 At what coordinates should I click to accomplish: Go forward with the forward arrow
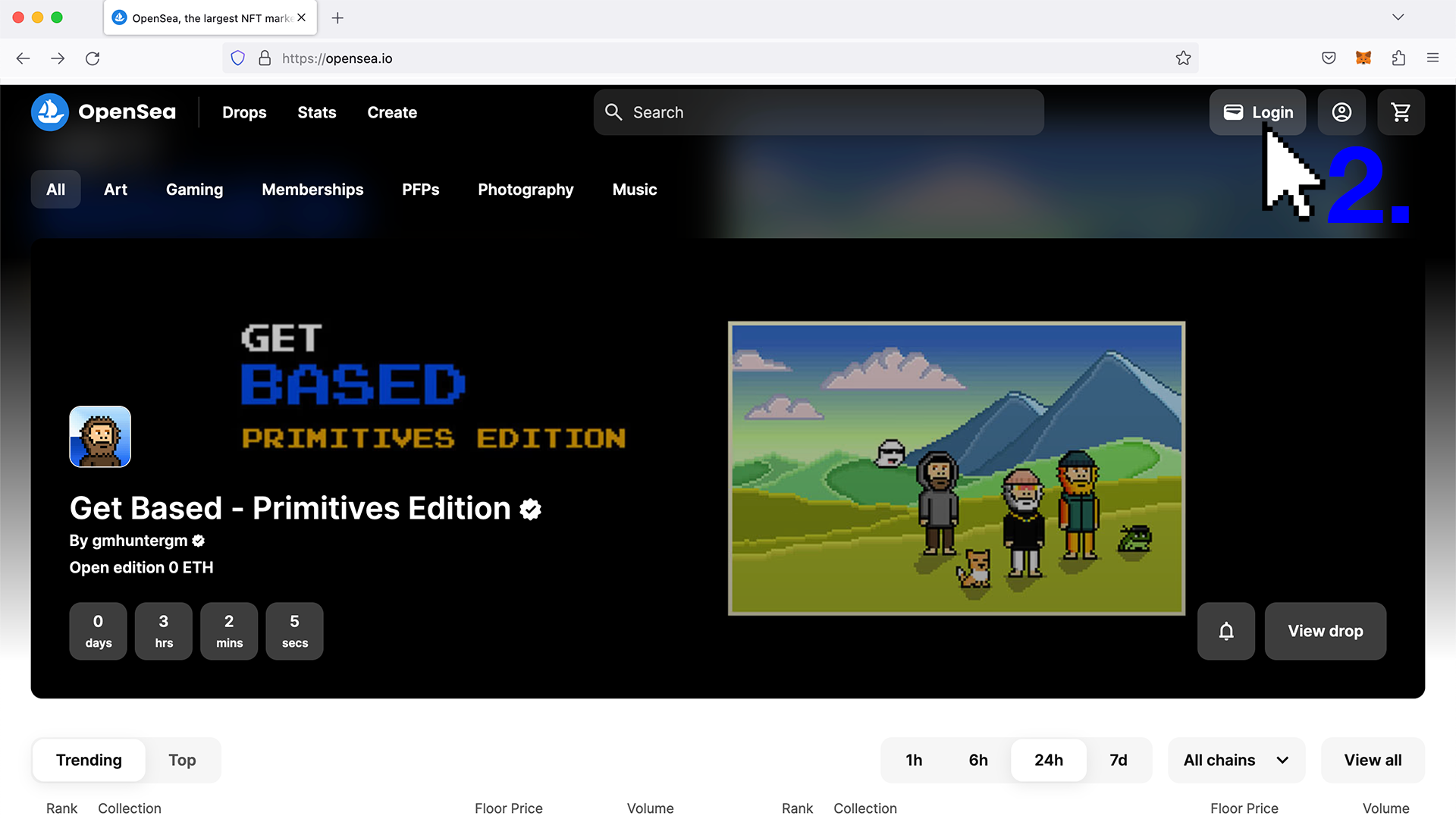pyautogui.click(x=58, y=58)
